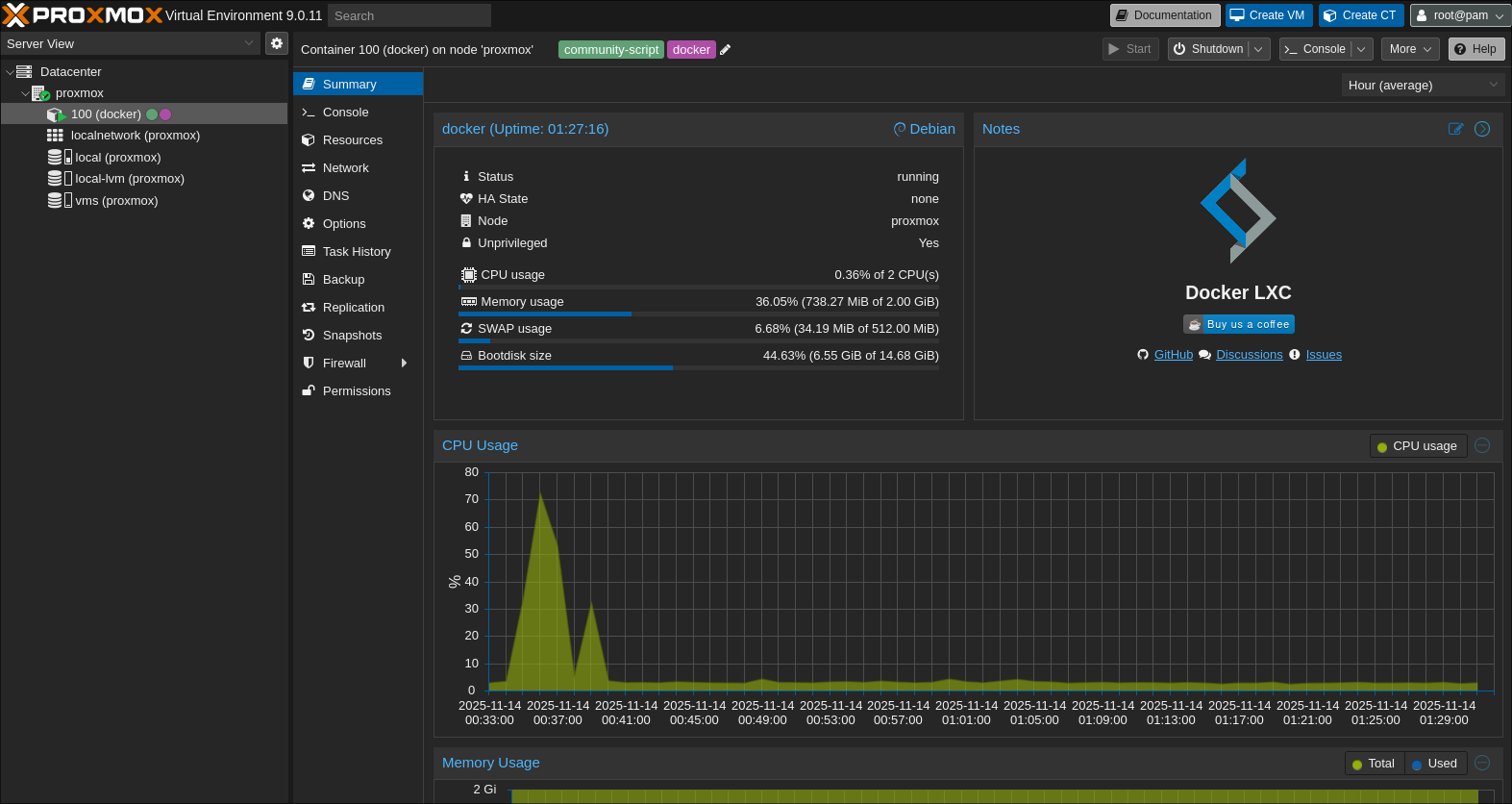Open the Snapshots tab
Viewport: 1512px width, 804px height.
358,336
